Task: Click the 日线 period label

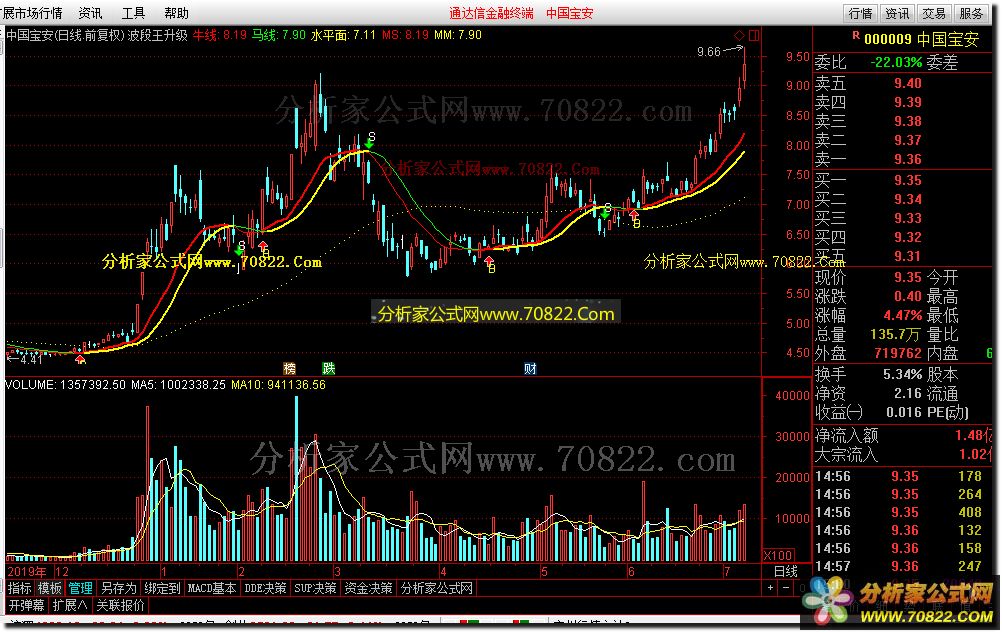Action: pyautogui.click(x=785, y=571)
